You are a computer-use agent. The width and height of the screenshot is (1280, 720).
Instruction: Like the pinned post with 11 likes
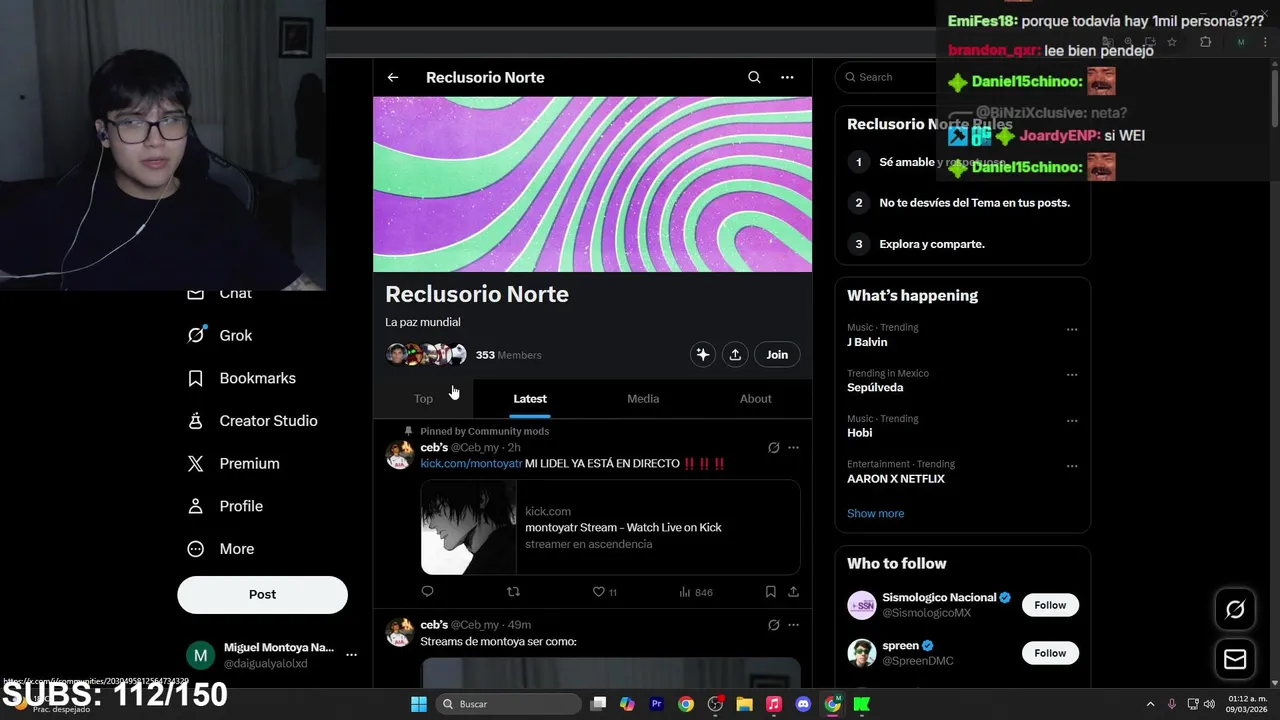click(604, 592)
